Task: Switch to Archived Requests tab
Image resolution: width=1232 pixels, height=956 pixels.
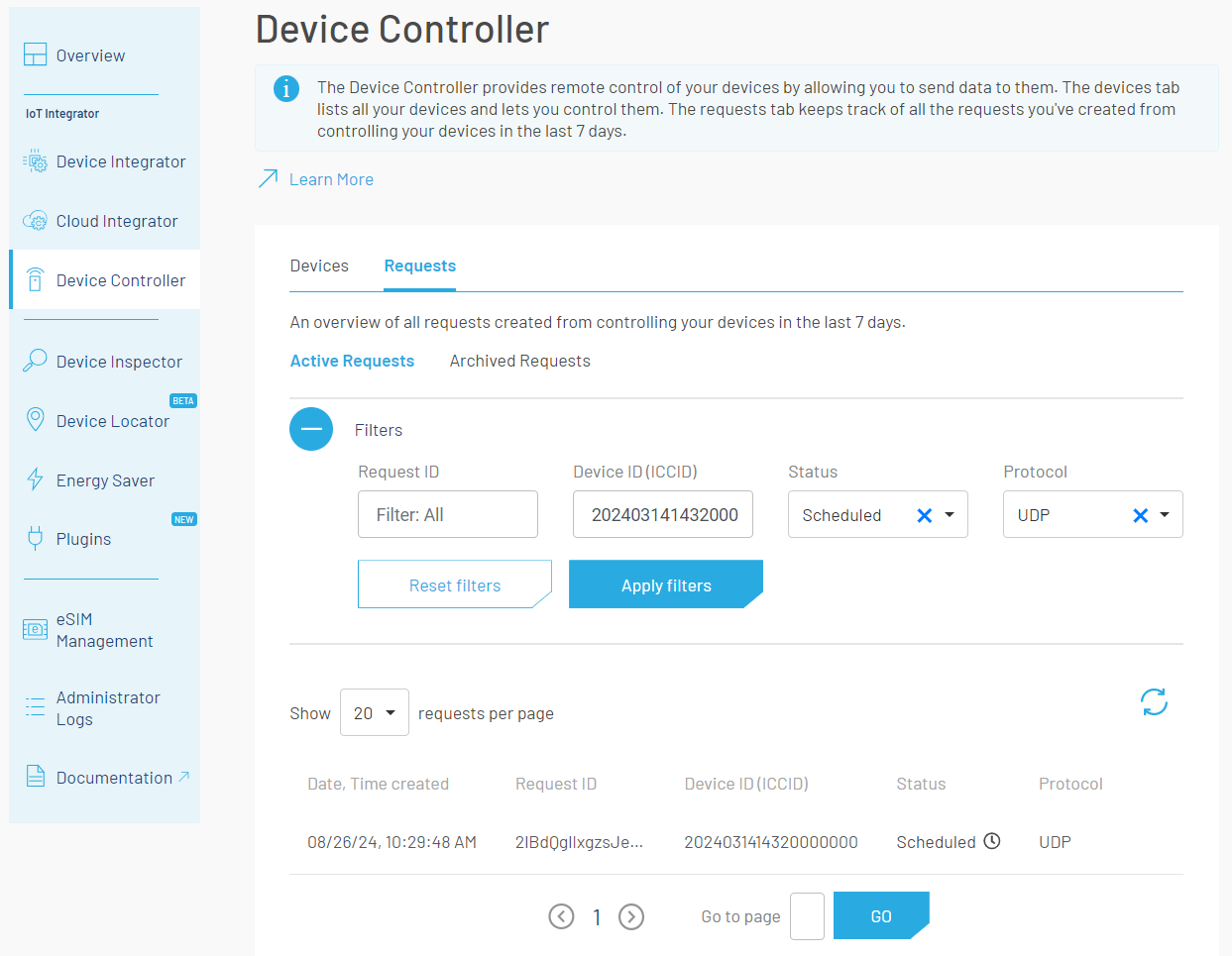Action: tap(519, 361)
